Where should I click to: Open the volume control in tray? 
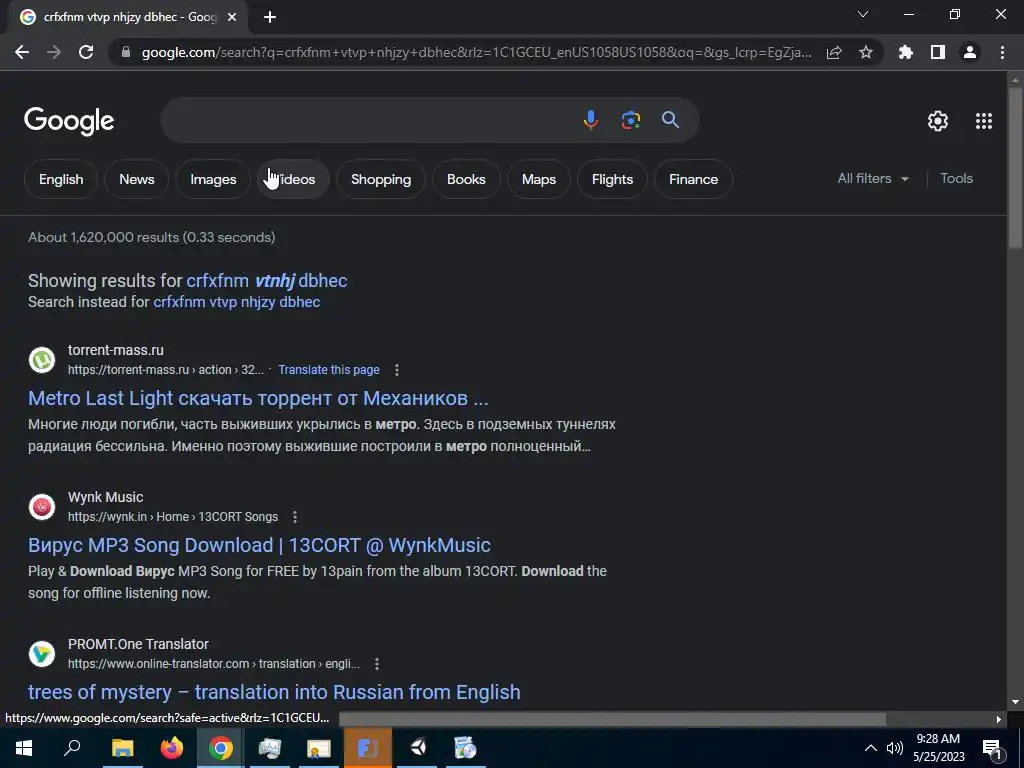(x=895, y=748)
